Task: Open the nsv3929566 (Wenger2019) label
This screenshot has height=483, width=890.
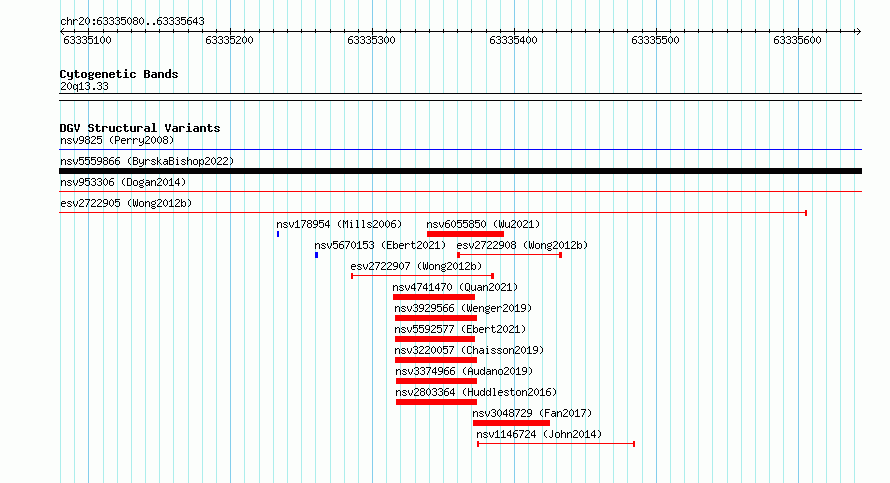Action: pyautogui.click(x=463, y=308)
